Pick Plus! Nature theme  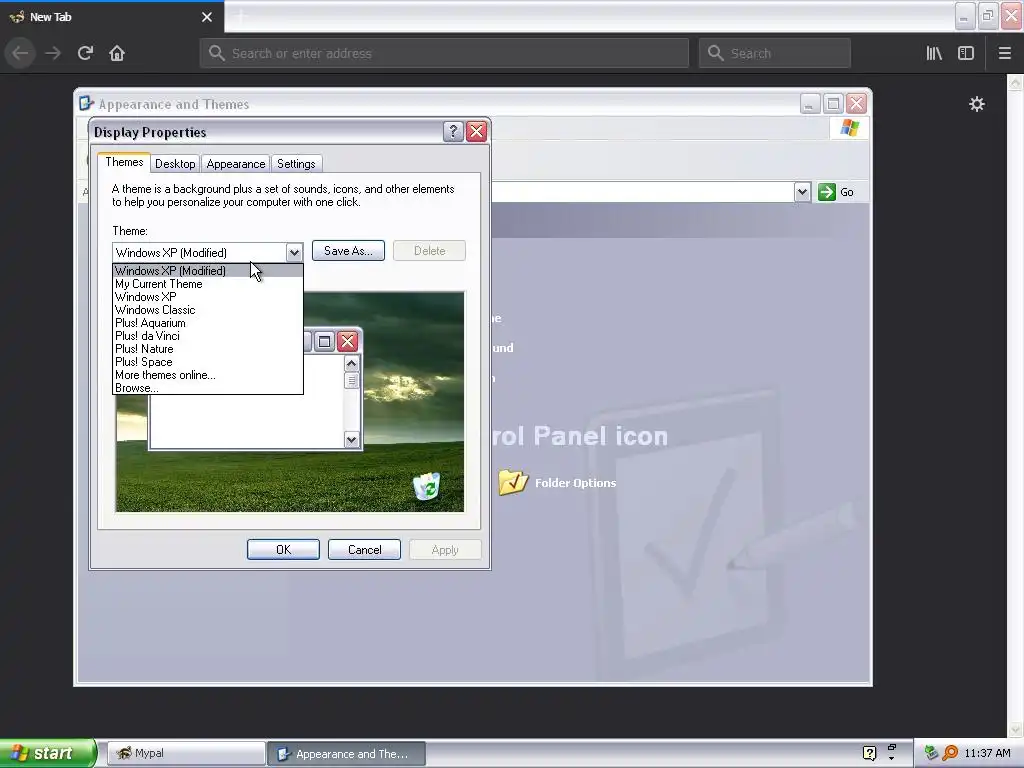click(x=208, y=349)
